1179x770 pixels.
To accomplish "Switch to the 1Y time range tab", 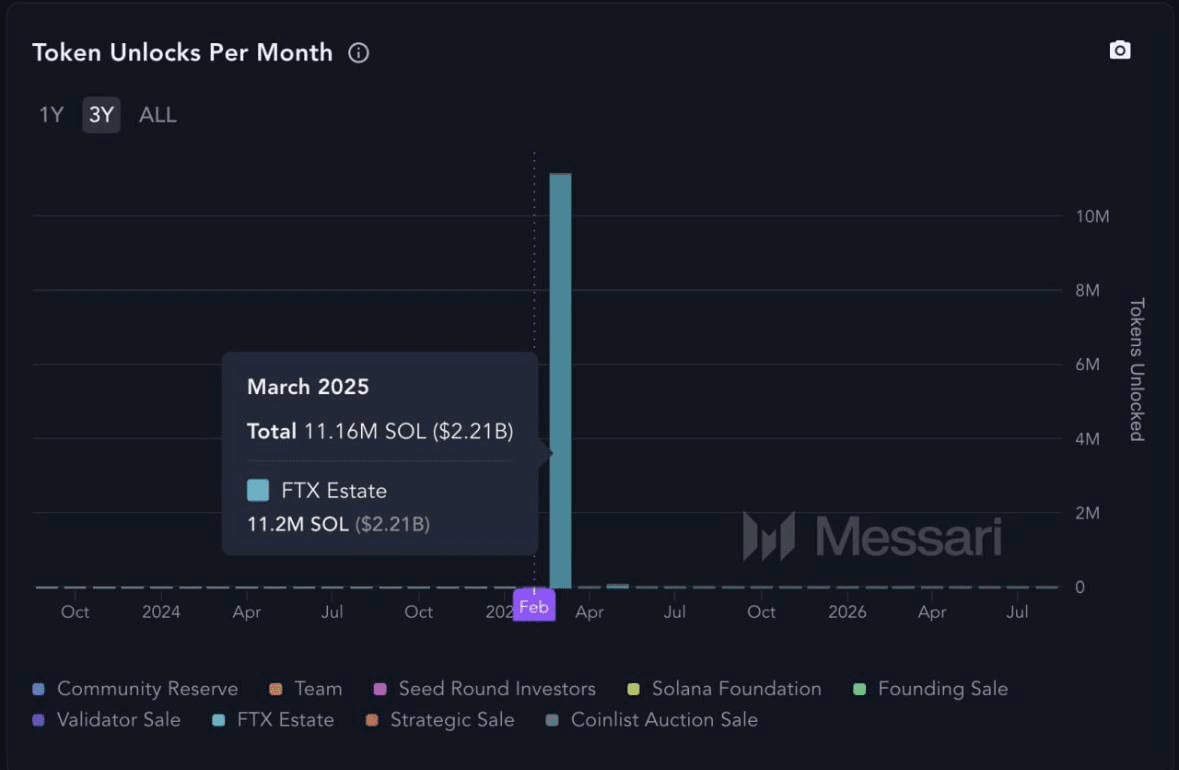I will (x=49, y=114).
